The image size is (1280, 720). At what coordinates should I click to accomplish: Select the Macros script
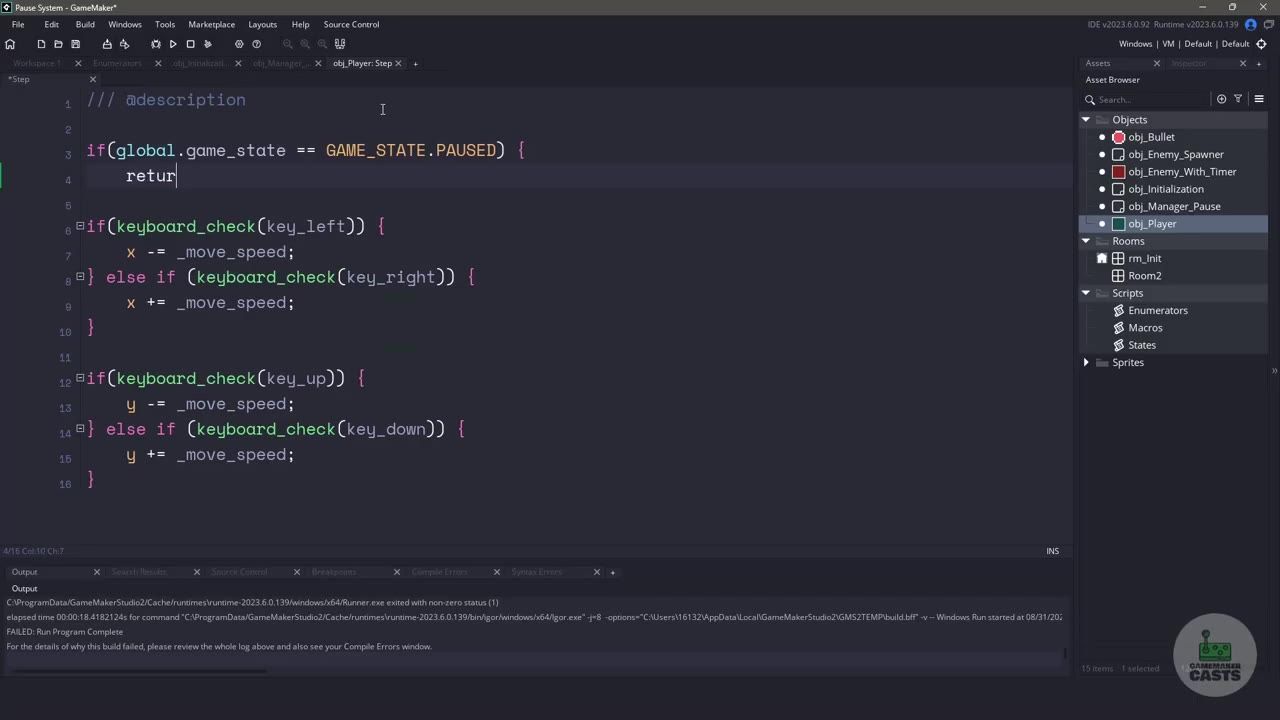(x=1145, y=328)
